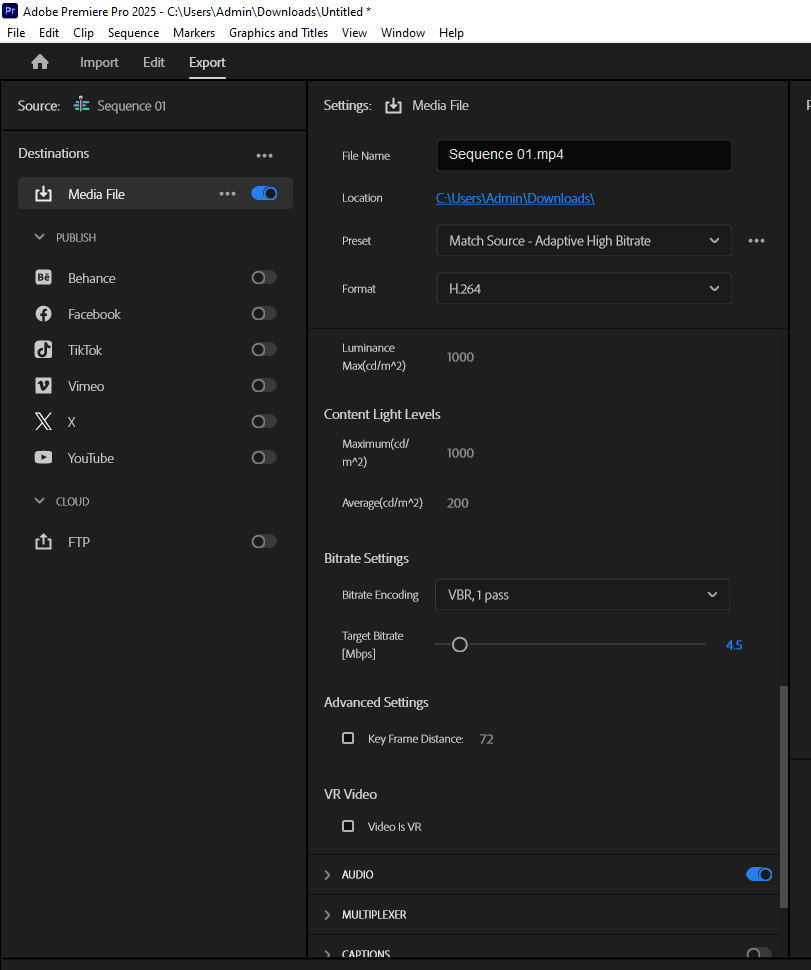Open the Help menu
811x970 pixels.
pyautogui.click(x=452, y=33)
